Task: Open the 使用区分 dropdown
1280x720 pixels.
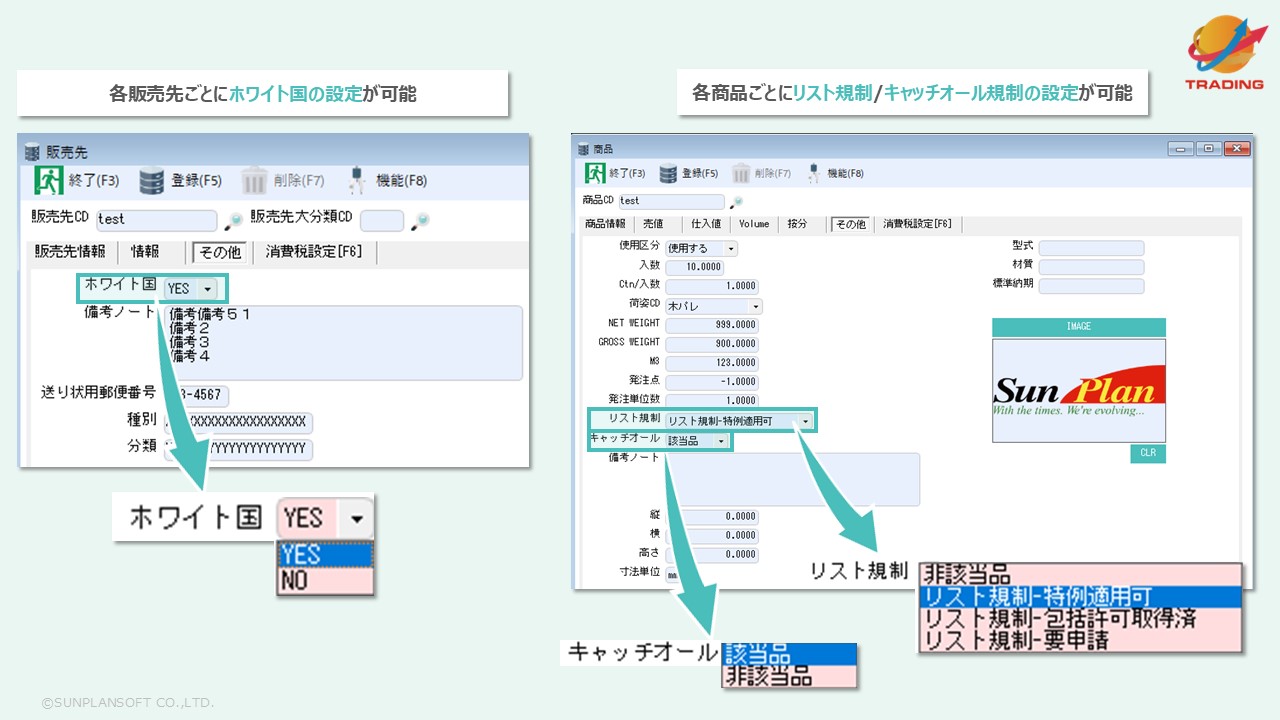Action: [x=731, y=248]
